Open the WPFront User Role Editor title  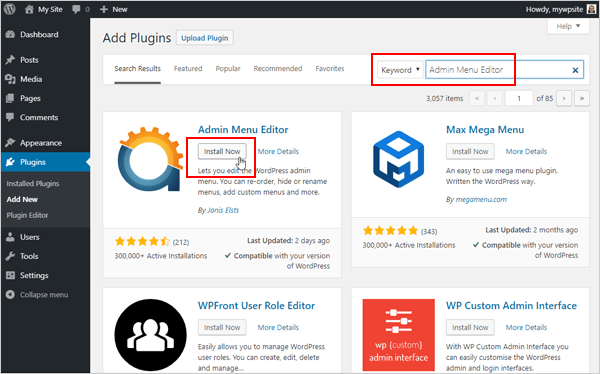(x=256, y=305)
